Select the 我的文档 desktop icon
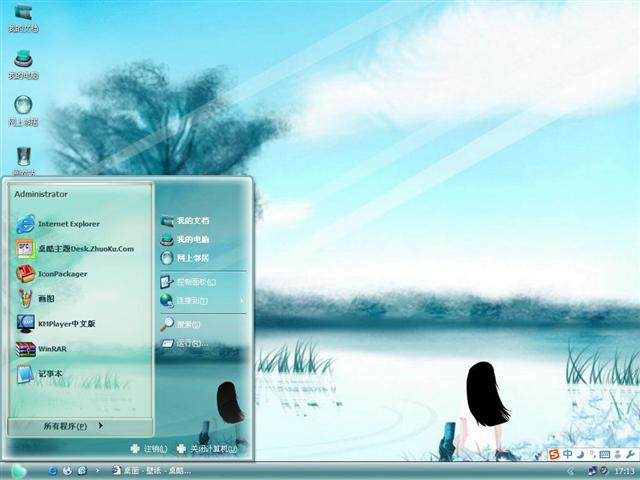640x480 pixels. [x=24, y=18]
